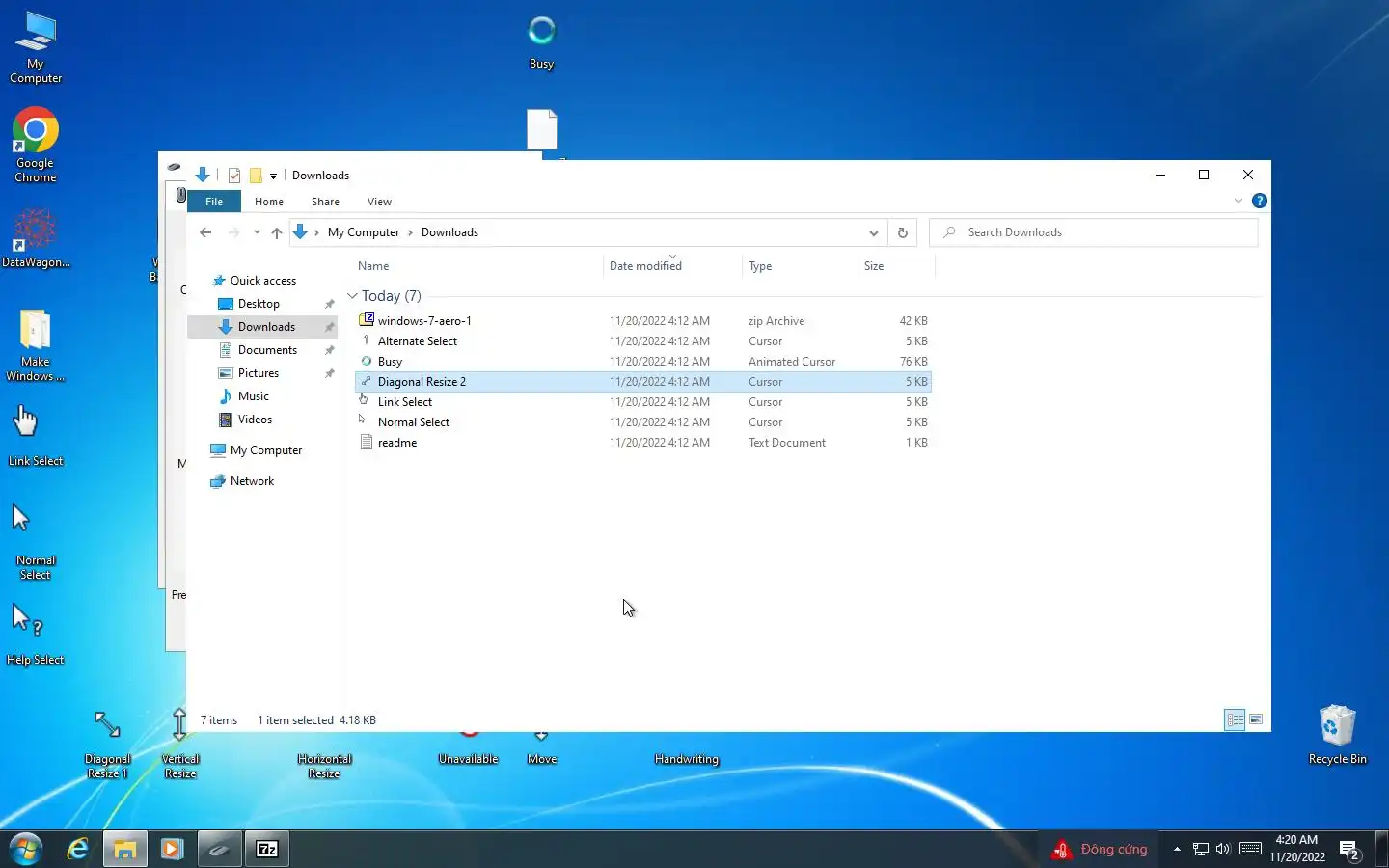Open the Share ribbon tab
Screen dimensions: 1389x868
(325, 202)
